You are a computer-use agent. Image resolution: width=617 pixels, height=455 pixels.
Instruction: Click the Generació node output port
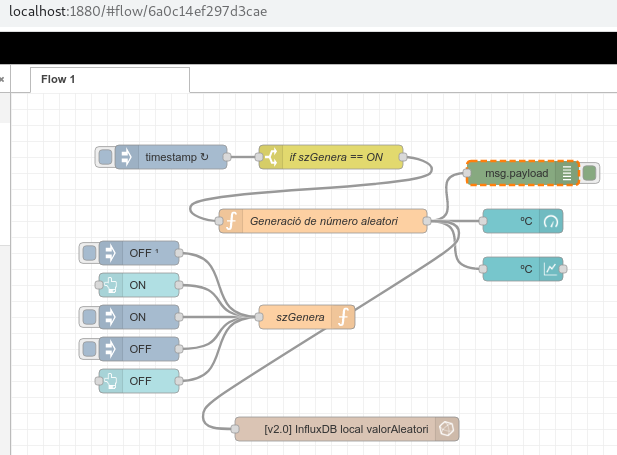pos(427,221)
